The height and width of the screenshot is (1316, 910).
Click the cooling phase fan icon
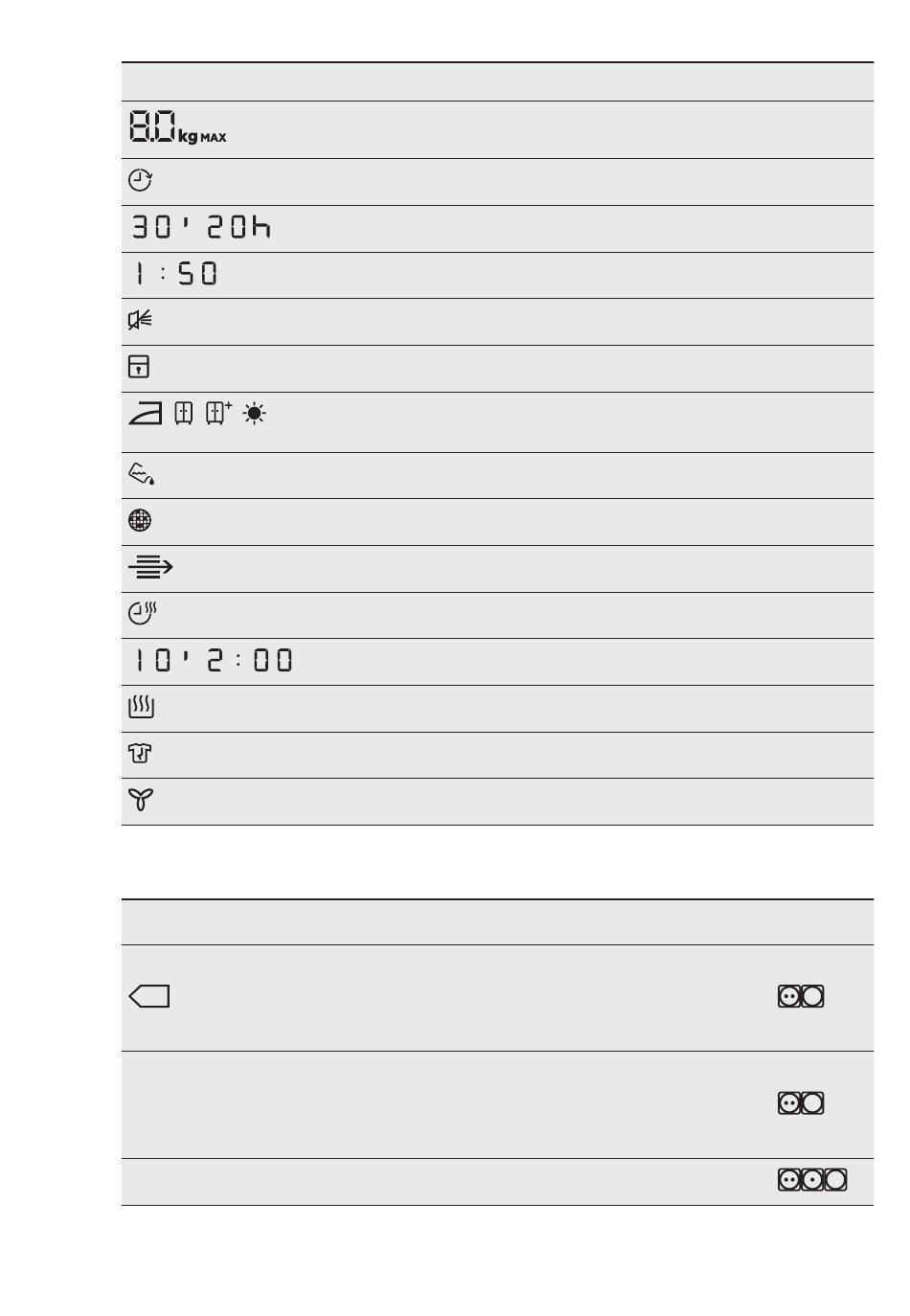click(140, 801)
